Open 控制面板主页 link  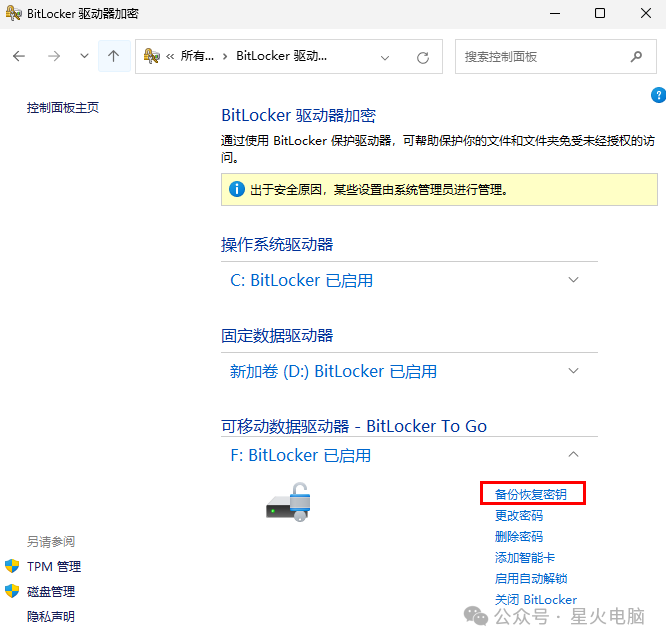(63, 107)
